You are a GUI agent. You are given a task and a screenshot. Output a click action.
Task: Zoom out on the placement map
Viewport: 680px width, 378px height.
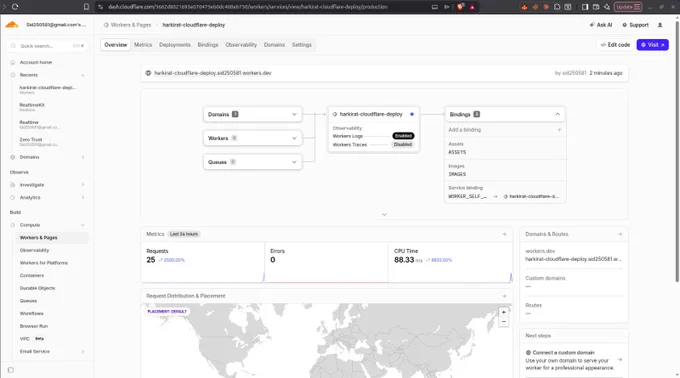[x=503, y=322]
